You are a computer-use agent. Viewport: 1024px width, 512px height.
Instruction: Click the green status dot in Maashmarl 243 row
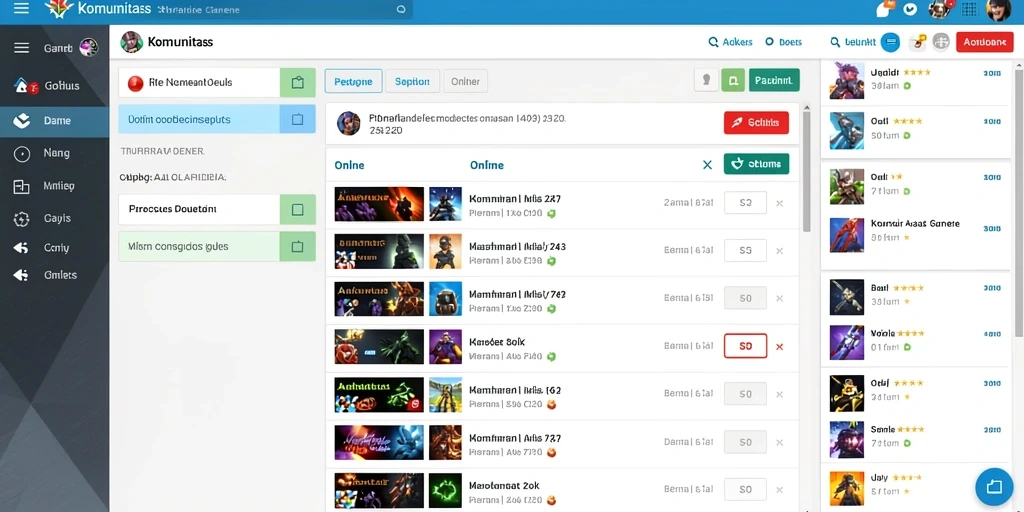[x=551, y=261]
